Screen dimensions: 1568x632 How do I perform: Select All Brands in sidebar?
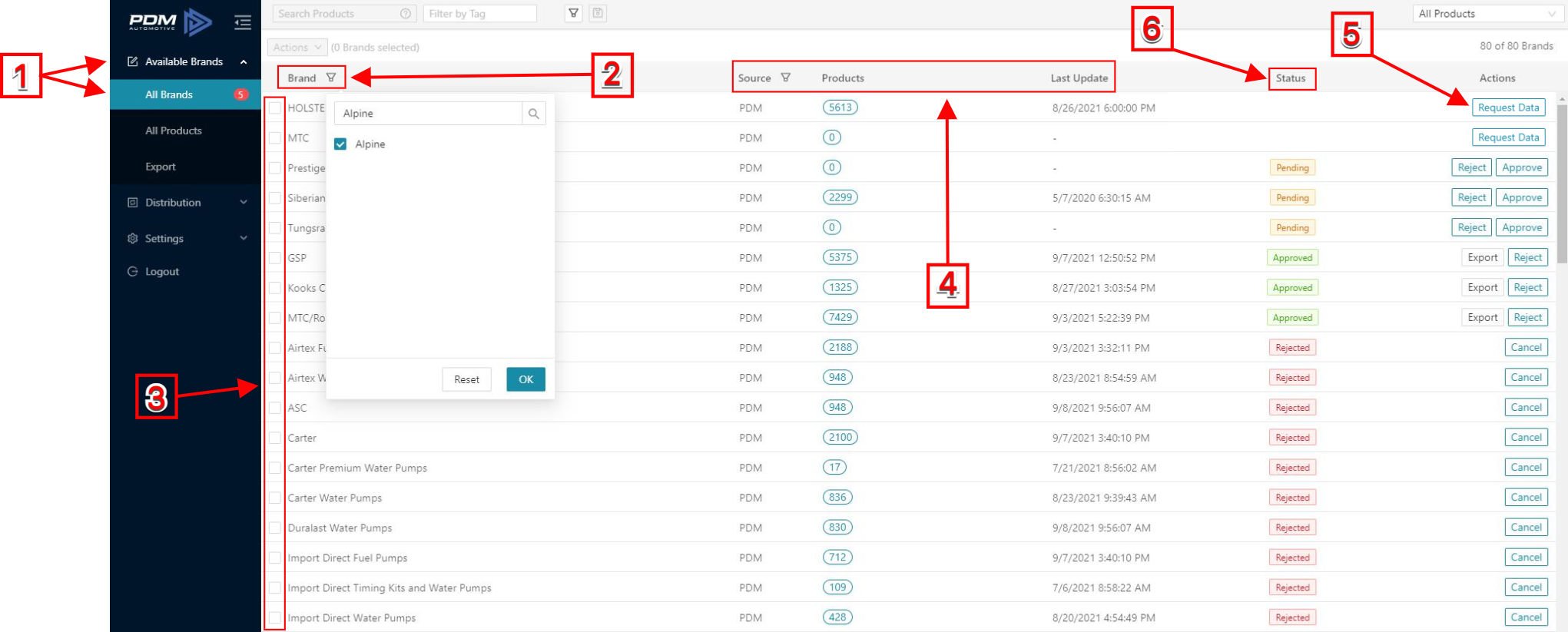(185, 94)
